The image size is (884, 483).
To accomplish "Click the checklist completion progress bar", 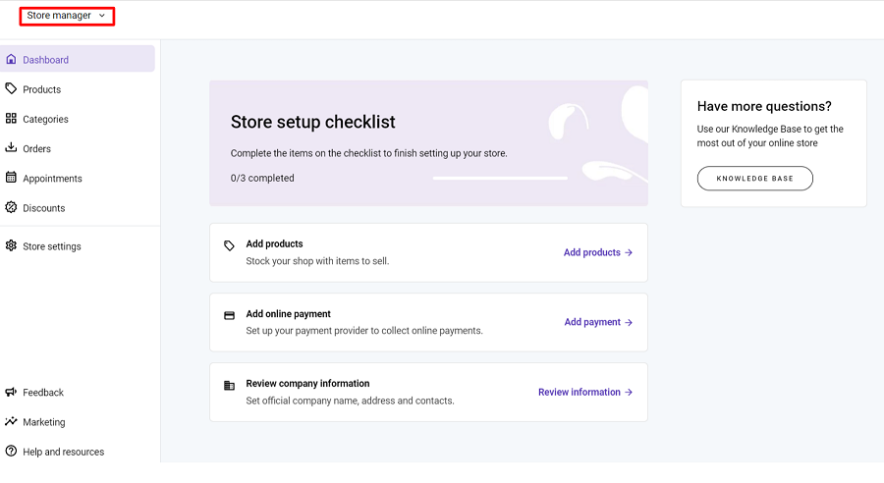I will click(500, 179).
